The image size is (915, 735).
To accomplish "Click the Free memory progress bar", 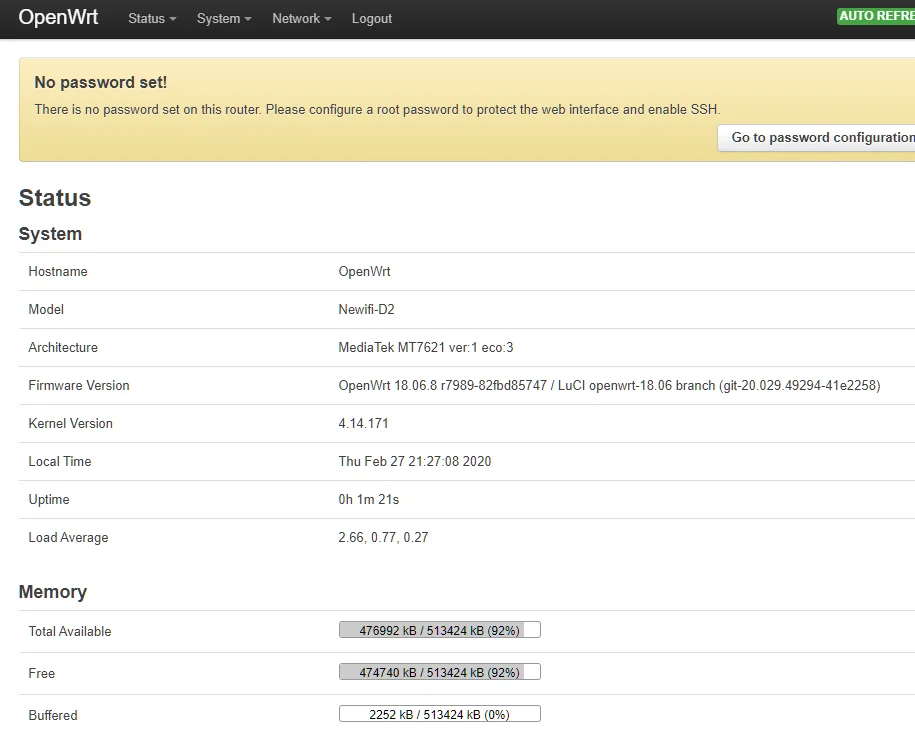I will coord(439,671).
